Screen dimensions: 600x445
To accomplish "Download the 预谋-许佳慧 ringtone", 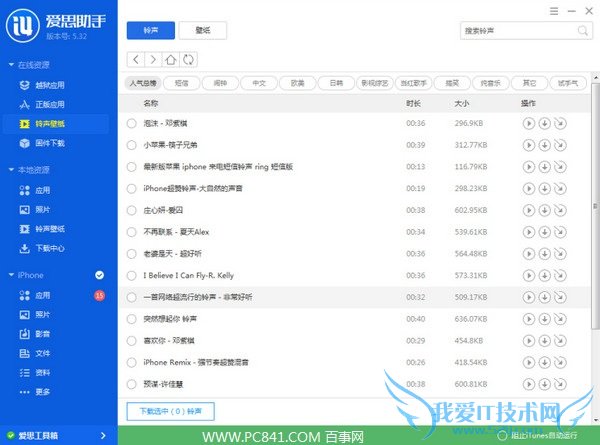I will coord(544,384).
